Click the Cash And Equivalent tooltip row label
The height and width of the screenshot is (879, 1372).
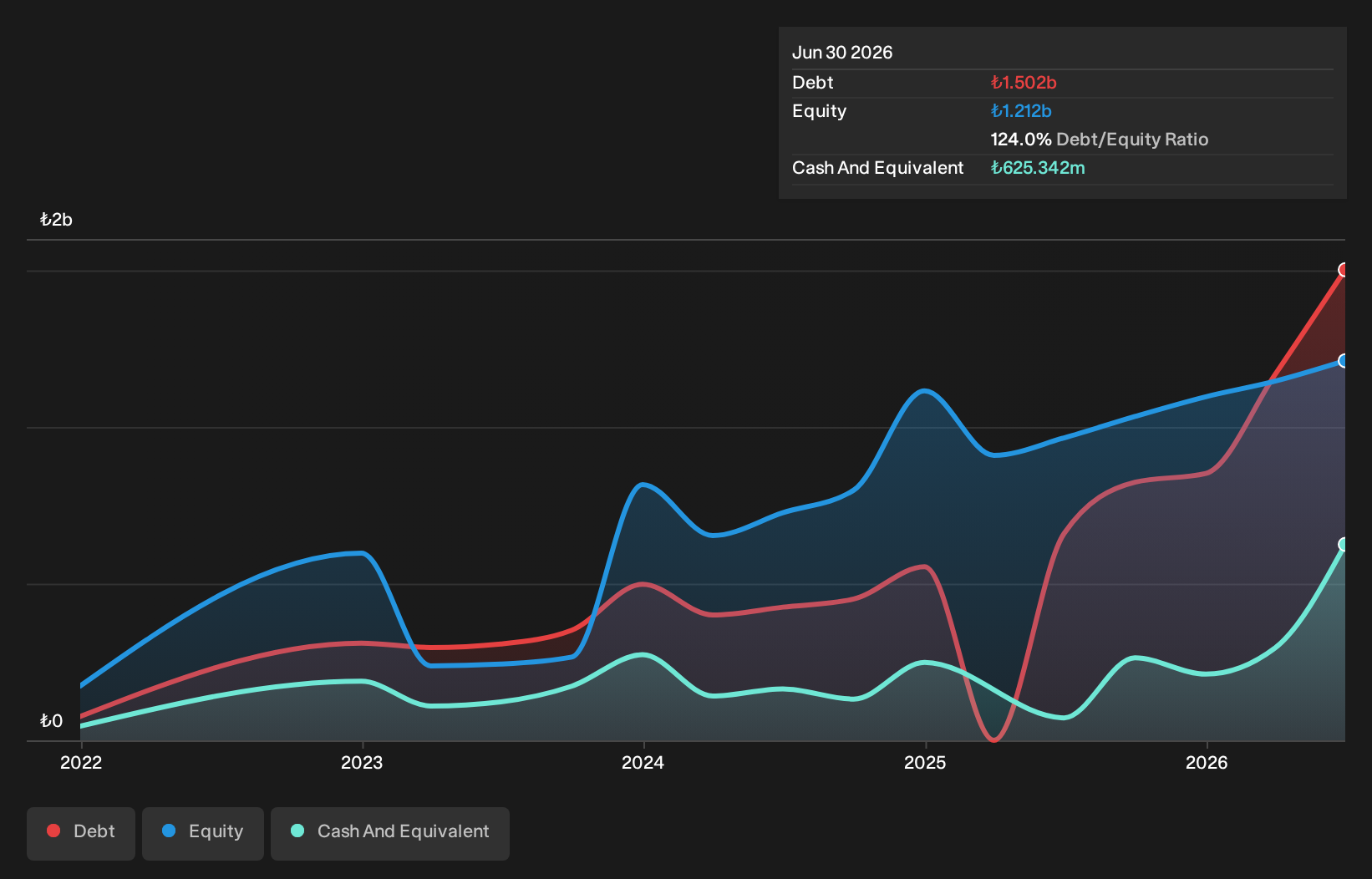[x=878, y=168]
